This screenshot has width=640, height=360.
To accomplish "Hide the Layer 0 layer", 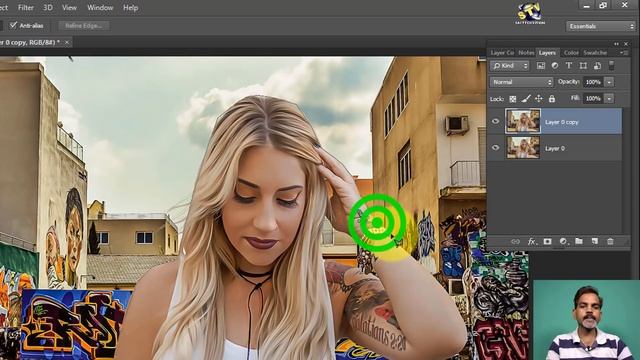I will point(496,148).
